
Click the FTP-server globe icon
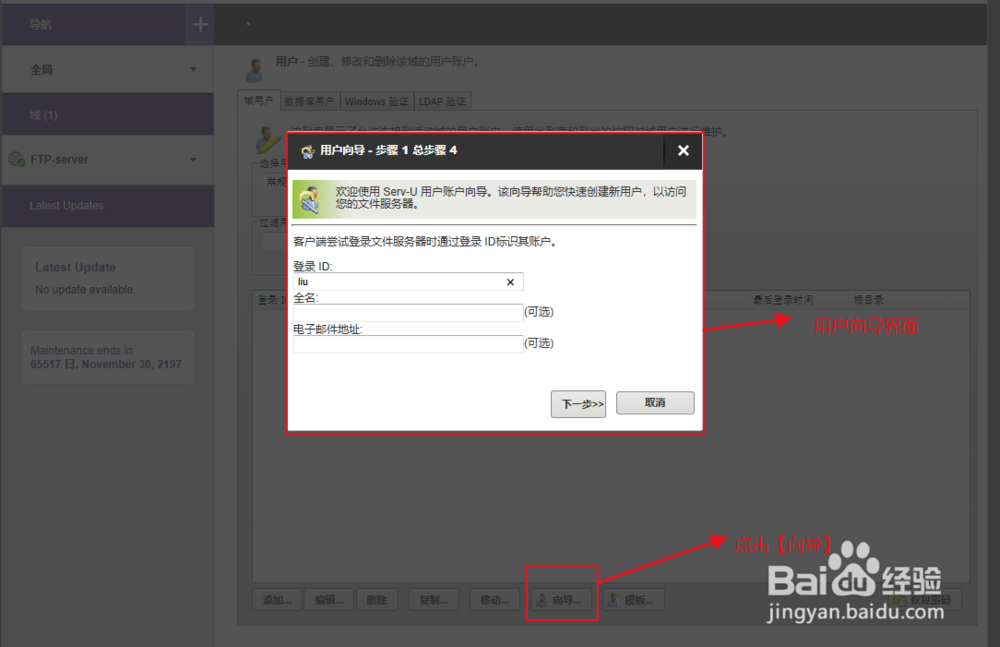tap(17, 159)
